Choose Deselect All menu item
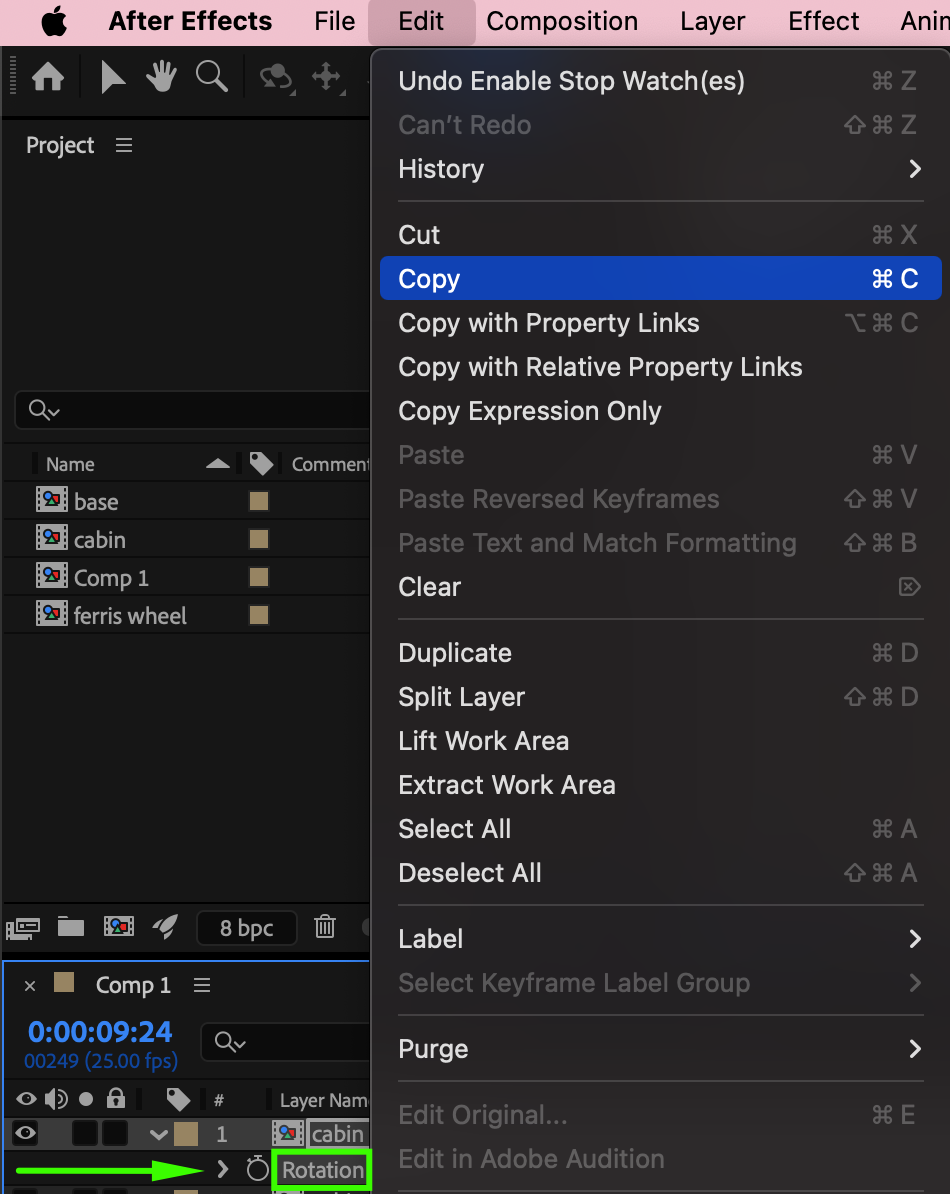 [x=660, y=873]
